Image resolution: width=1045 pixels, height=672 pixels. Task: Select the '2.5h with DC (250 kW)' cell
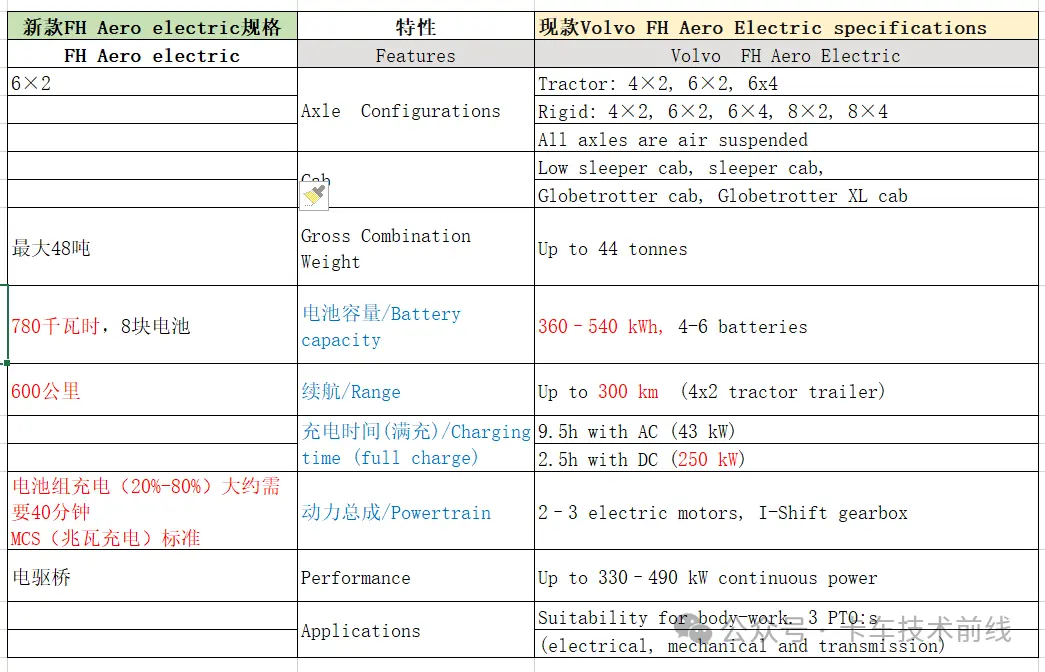(x=786, y=459)
